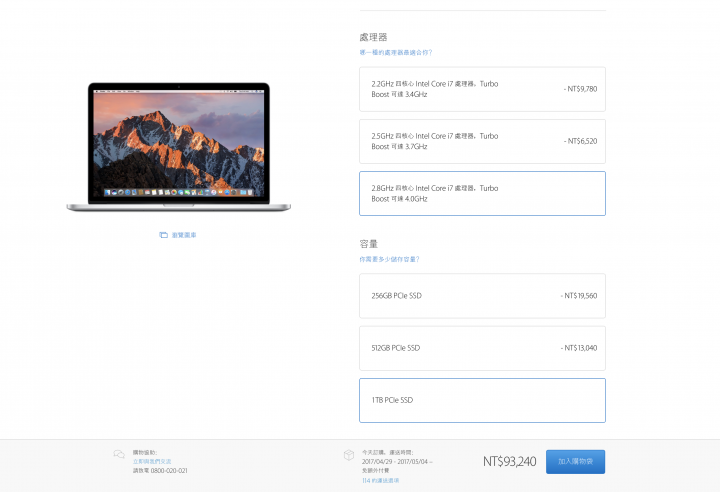
Task: Click the NT$93,240 total price
Action: (509, 461)
